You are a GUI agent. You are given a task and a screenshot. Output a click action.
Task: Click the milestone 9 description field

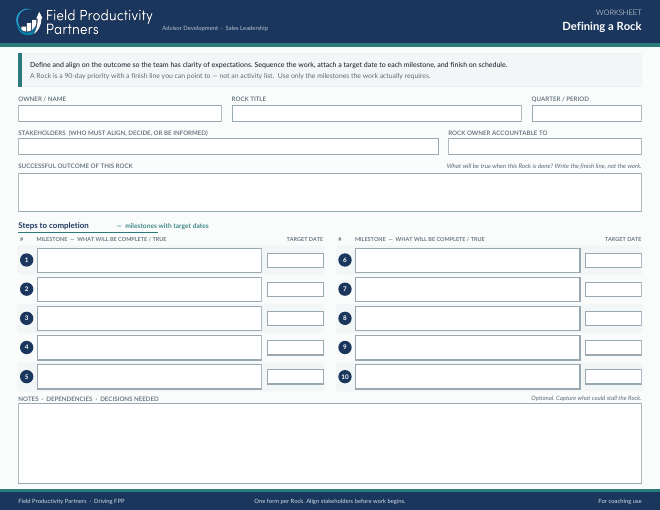tap(468, 348)
